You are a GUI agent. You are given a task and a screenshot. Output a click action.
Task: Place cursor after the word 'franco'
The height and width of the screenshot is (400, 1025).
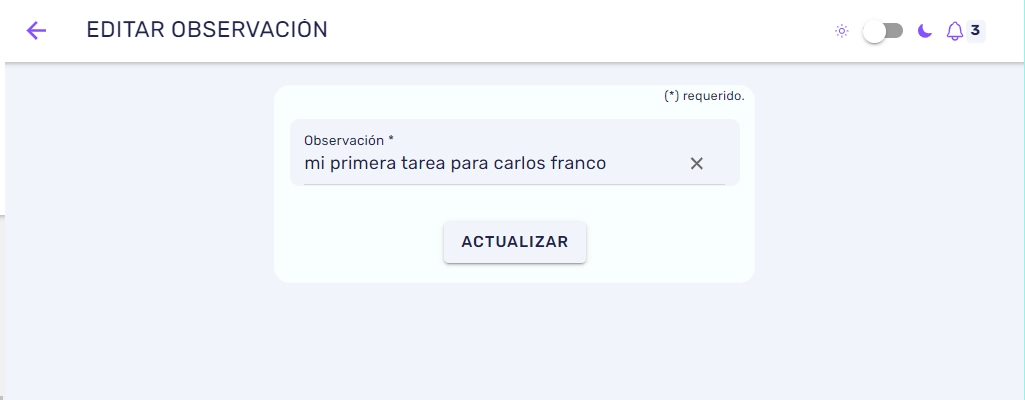tap(607, 163)
